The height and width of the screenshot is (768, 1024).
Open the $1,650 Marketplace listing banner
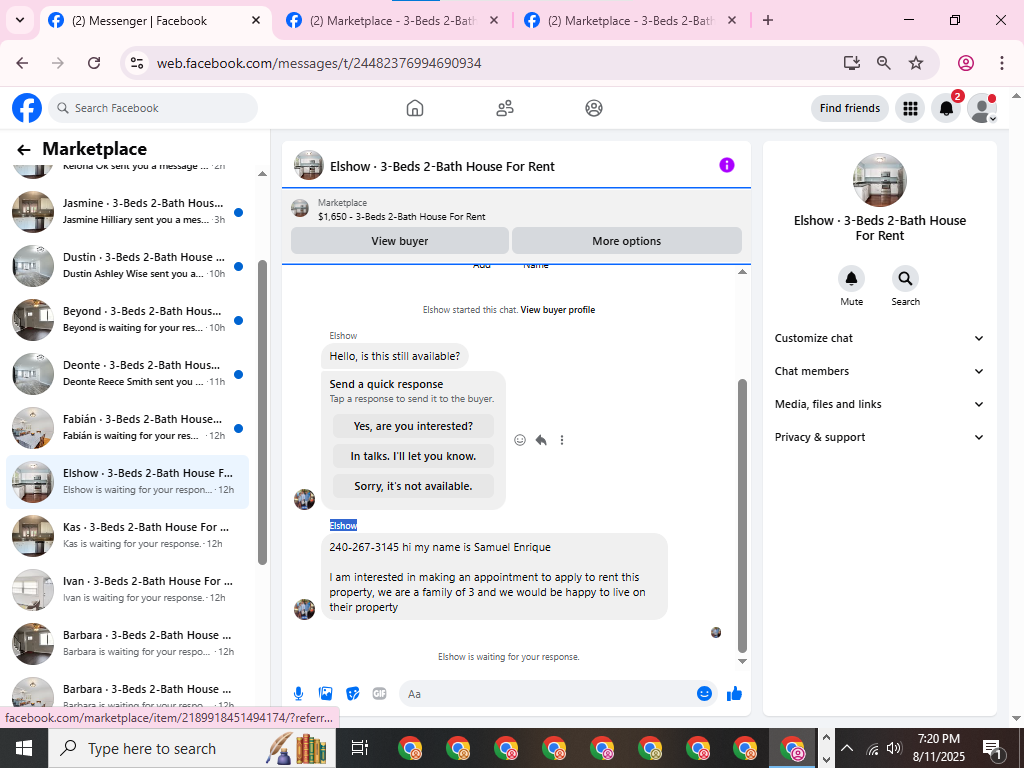tap(516, 210)
